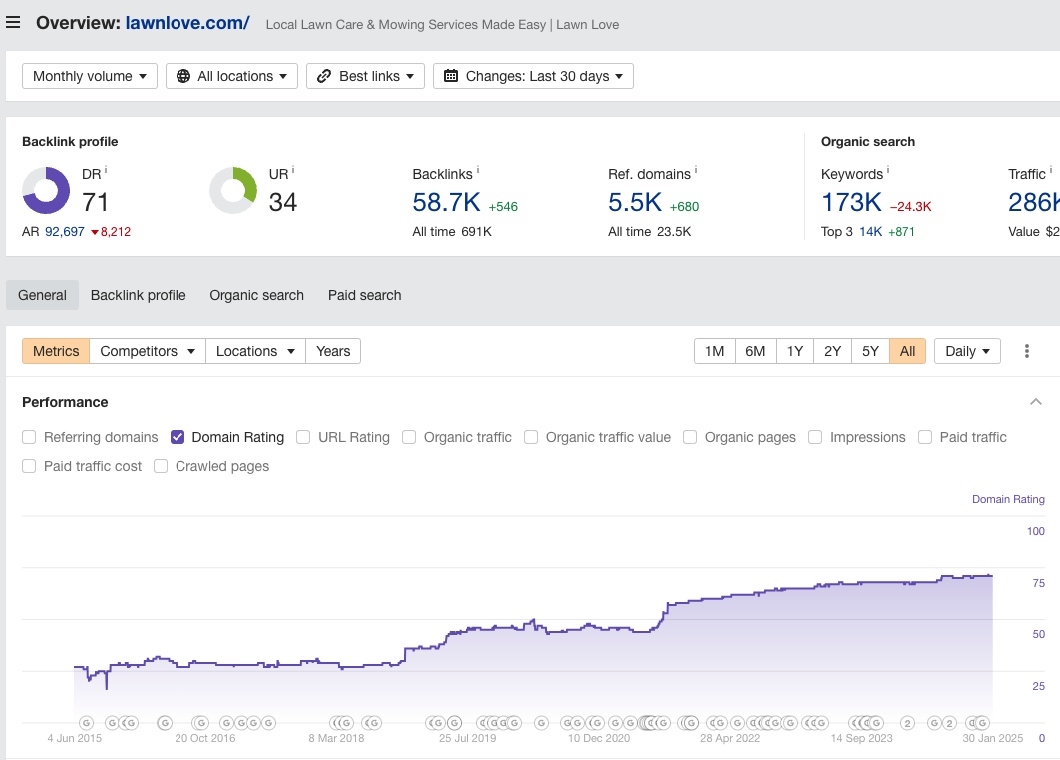Click the Keywords info icon
This screenshot has width=1060, height=760.
click(888, 170)
